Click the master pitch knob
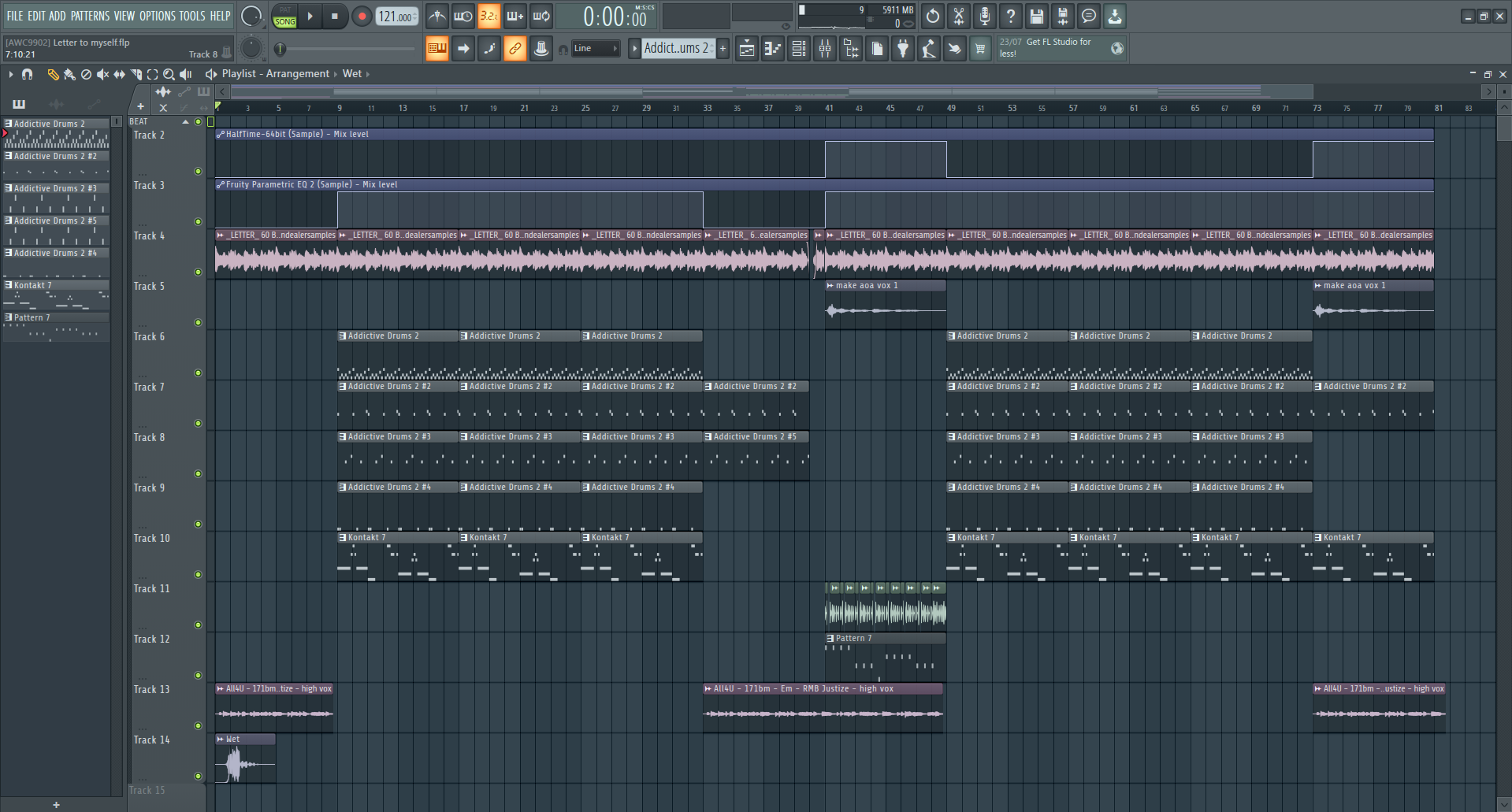The width and height of the screenshot is (1512, 812). (x=251, y=48)
